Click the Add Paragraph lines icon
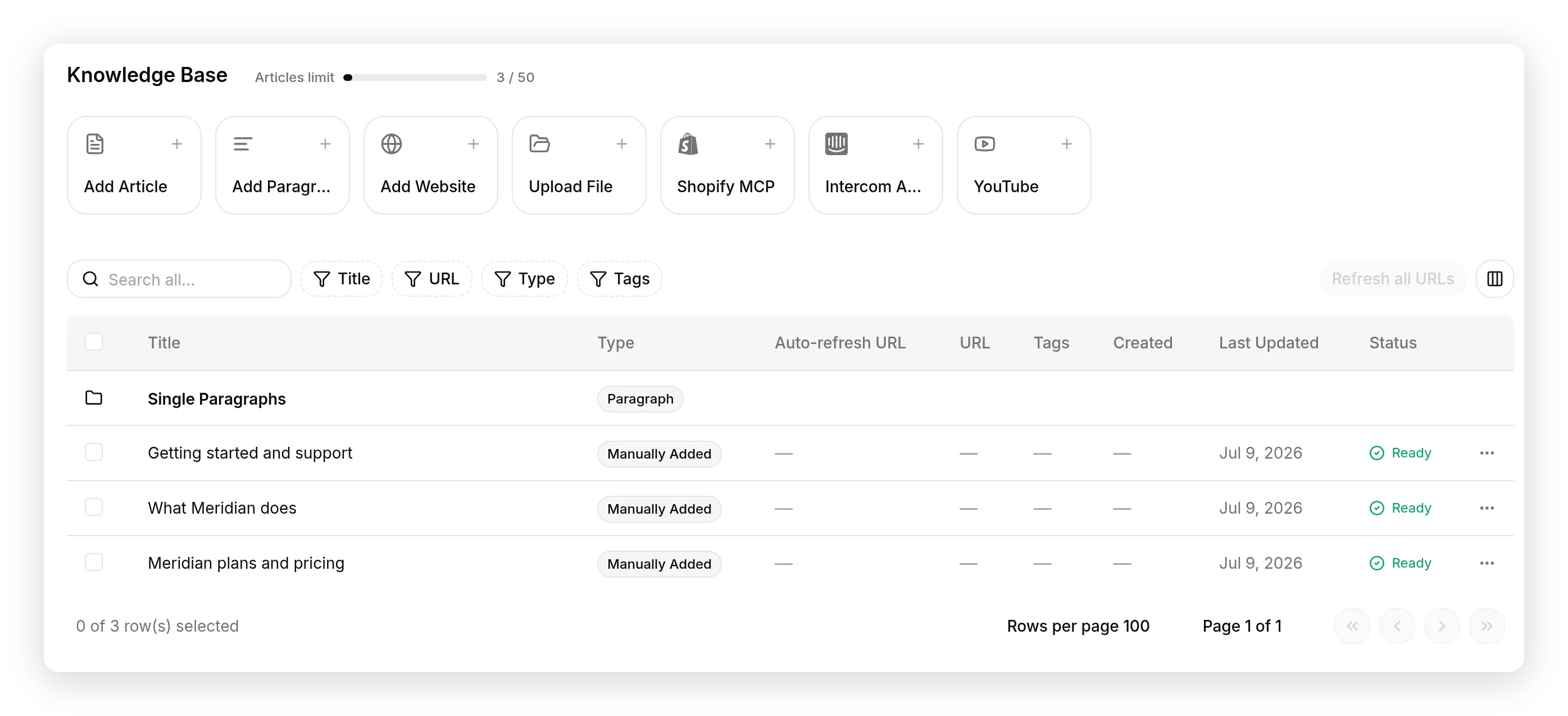The image size is (1568, 716). pos(243,144)
